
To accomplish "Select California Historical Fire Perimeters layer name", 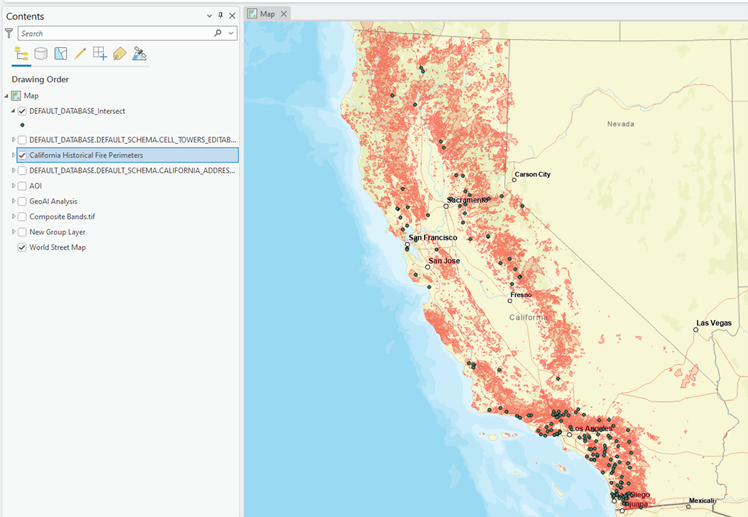I will (x=86, y=155).
